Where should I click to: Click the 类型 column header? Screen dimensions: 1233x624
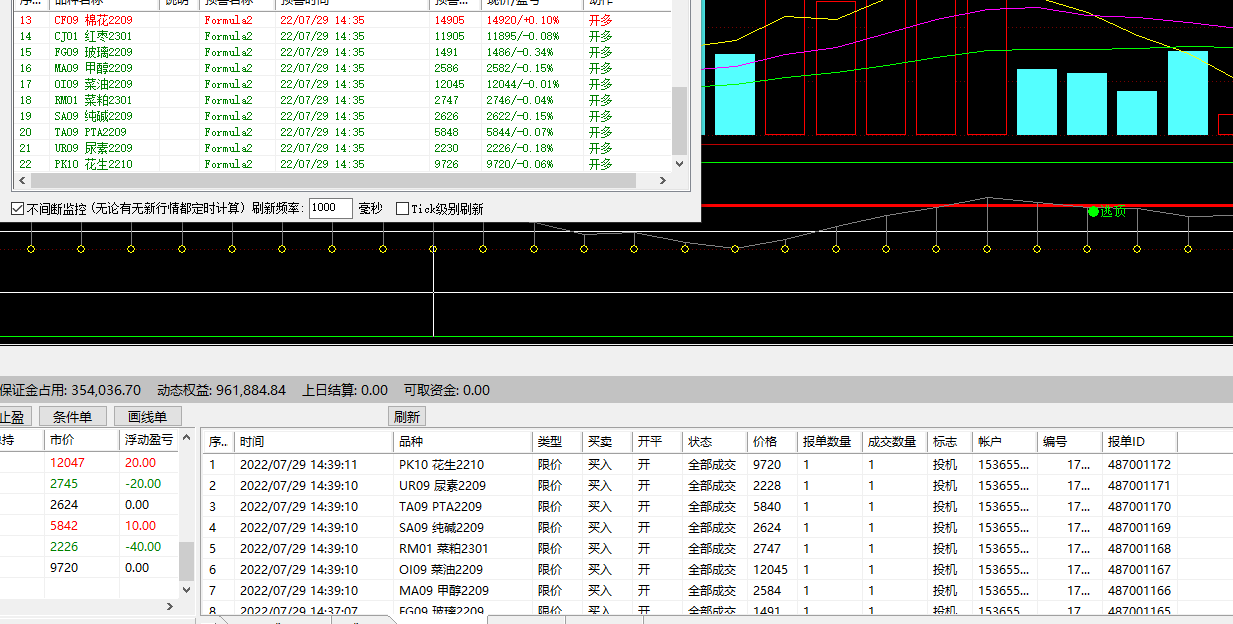tap(558, 441)
